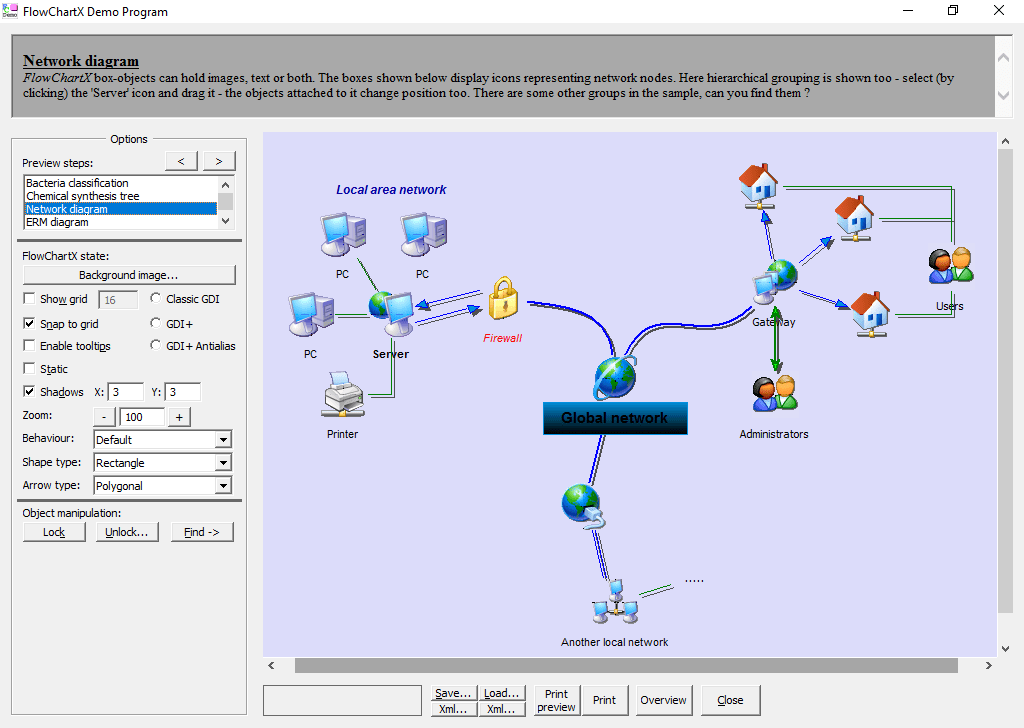
Task: Expand the Arrow type combo box
Action: 222,485
